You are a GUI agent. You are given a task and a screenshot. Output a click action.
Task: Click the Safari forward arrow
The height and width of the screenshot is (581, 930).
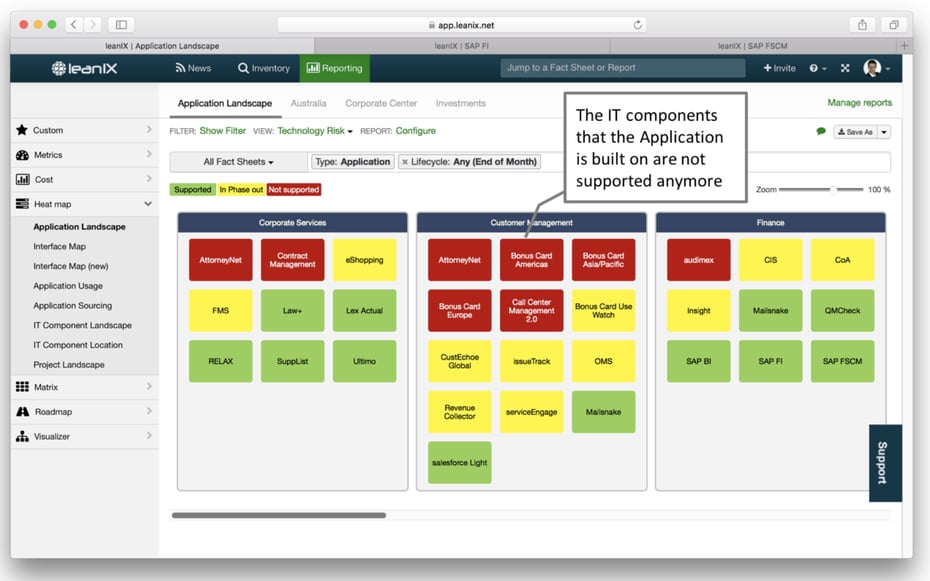point(92,24)
